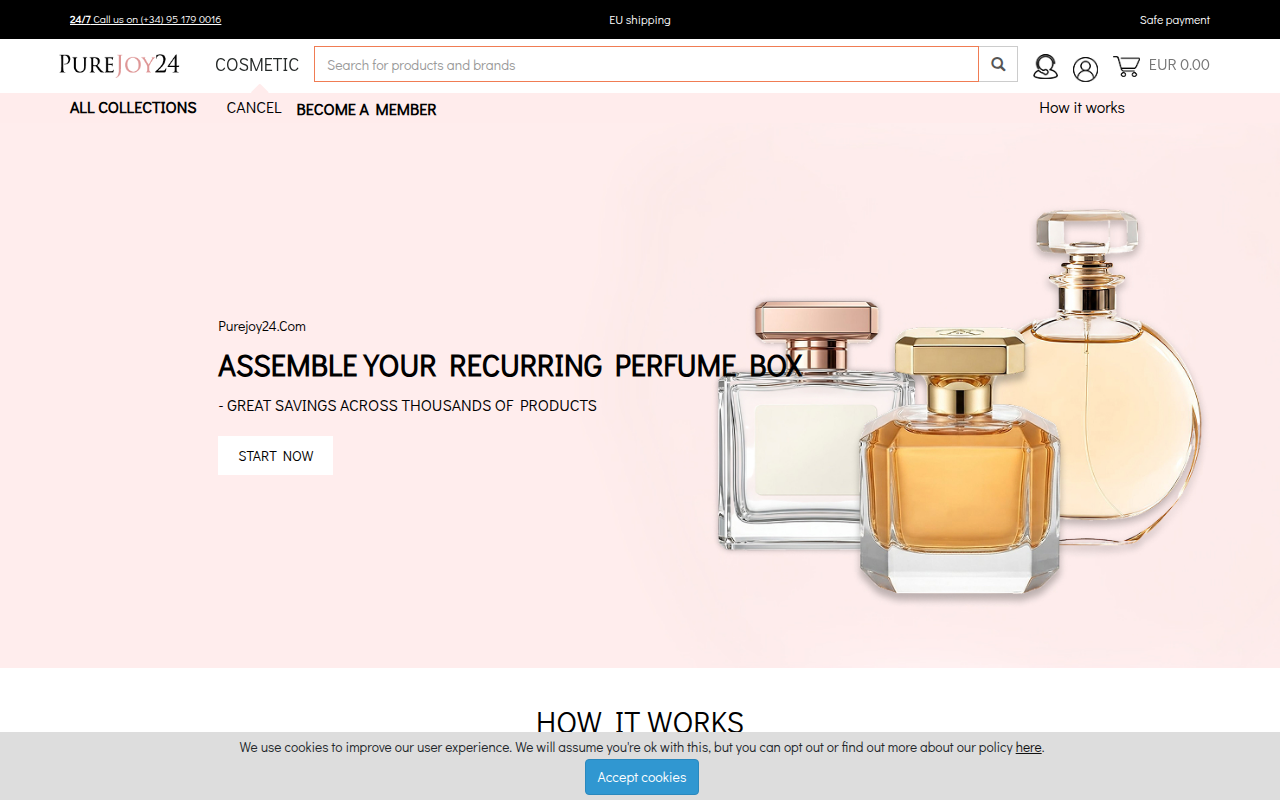Open the COSMETIC menu
This screenshot has height=800, width=1280.
click(257, 65)
